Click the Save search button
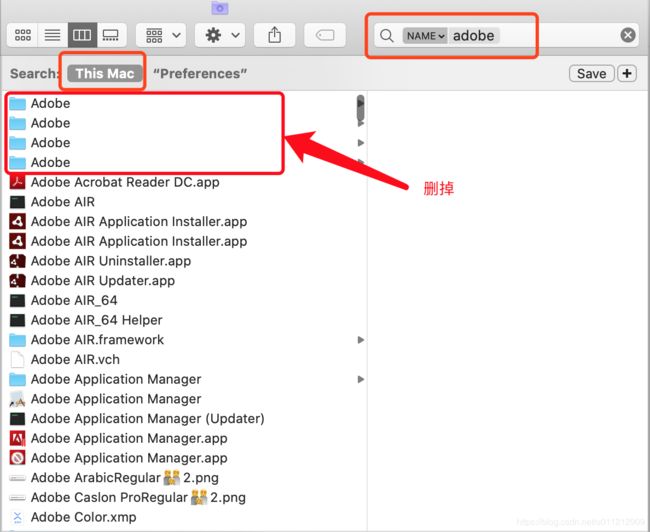The height and width of the screenshot is (532, 650). click(x=591, y=74)
